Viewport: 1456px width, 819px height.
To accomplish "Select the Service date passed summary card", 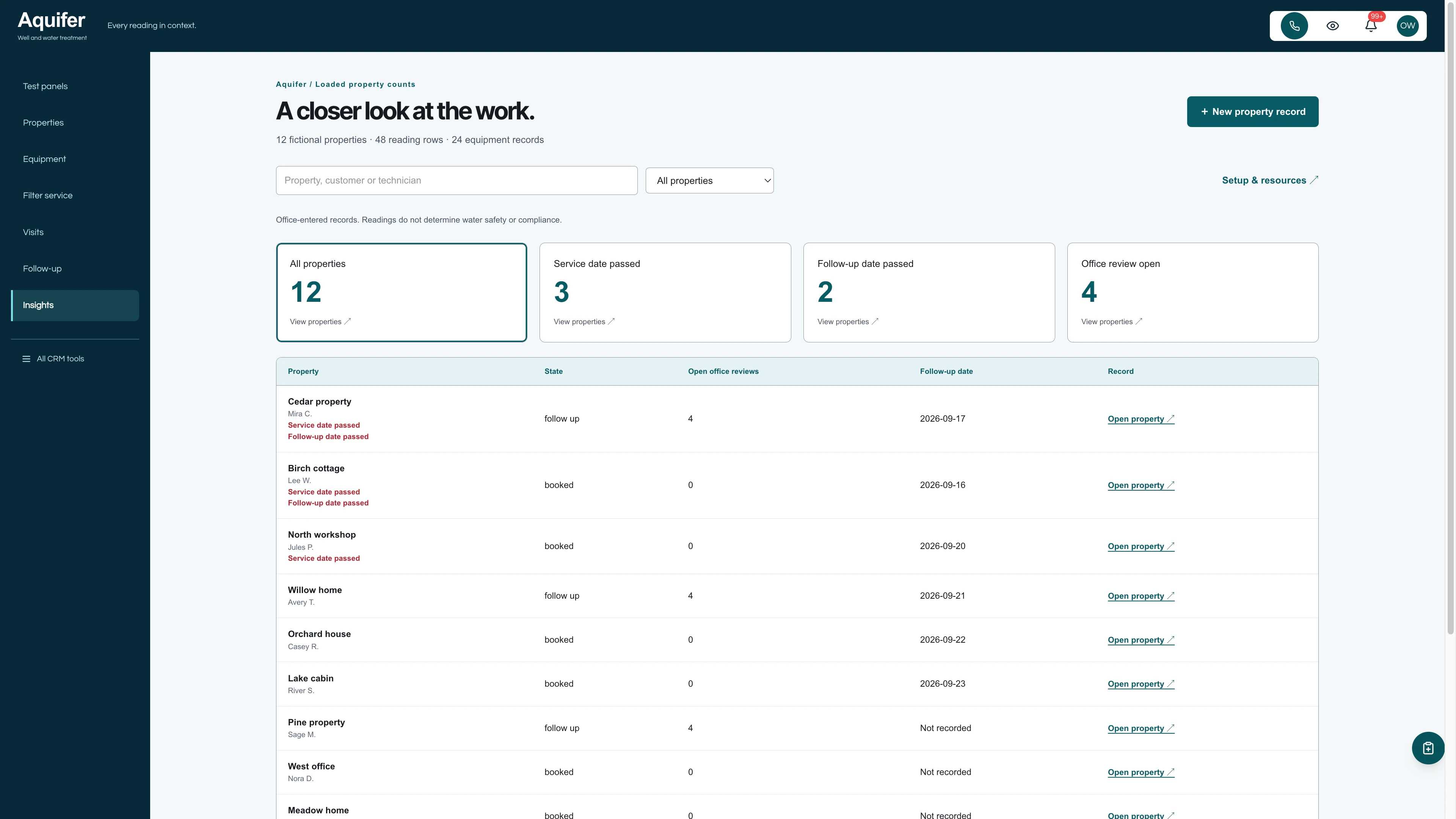I will coord(665,292).
